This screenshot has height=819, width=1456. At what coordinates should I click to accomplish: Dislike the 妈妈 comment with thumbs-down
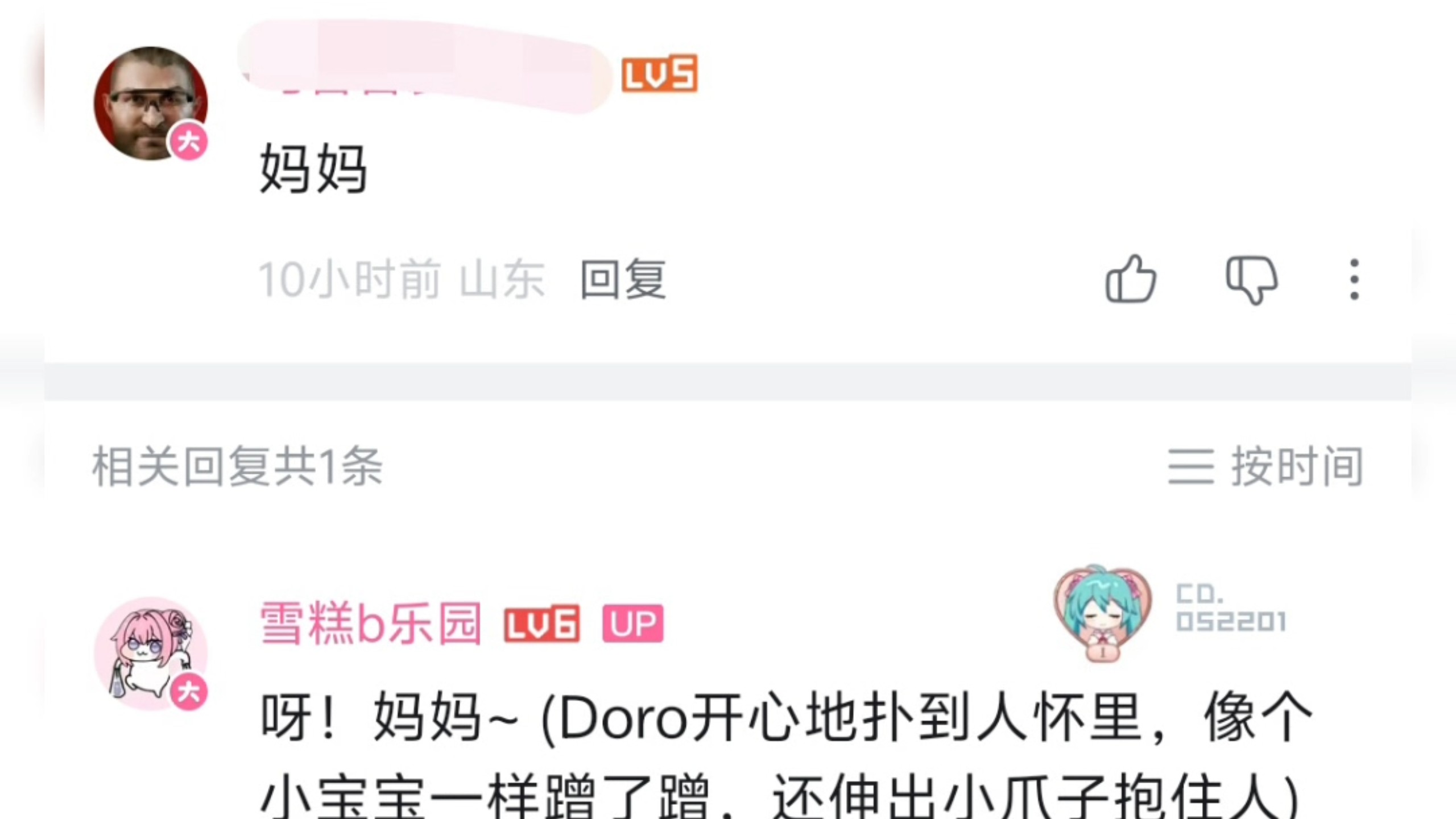coord(1252,280)
